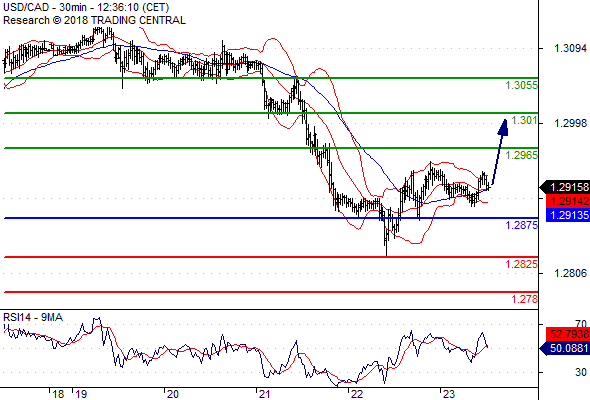Image resolution: width=590 pixels, height=400 pixels.
Task: Click the date label 21 on time axis
Action: [x=265, y=394]
